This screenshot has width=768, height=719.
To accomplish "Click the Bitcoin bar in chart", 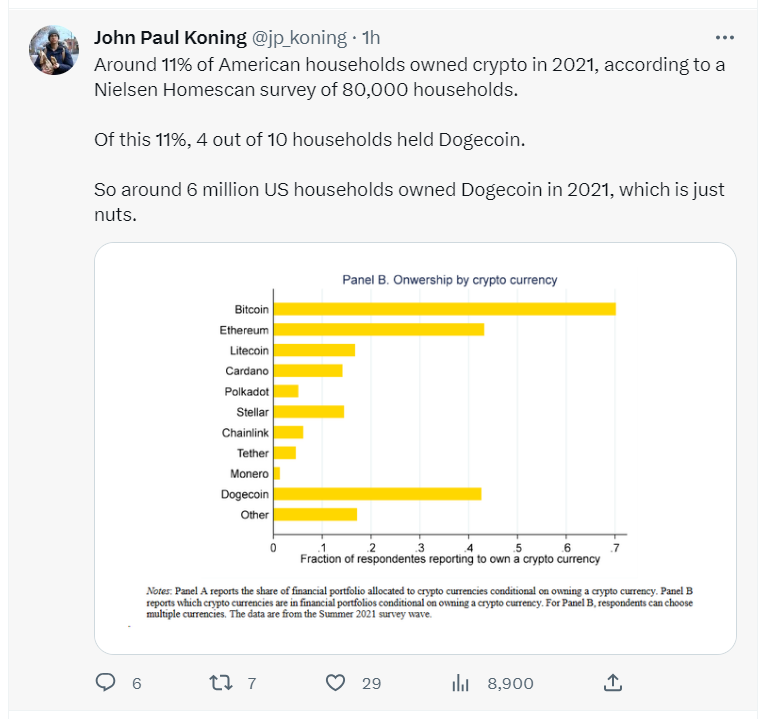I will [x=444, y=309].
